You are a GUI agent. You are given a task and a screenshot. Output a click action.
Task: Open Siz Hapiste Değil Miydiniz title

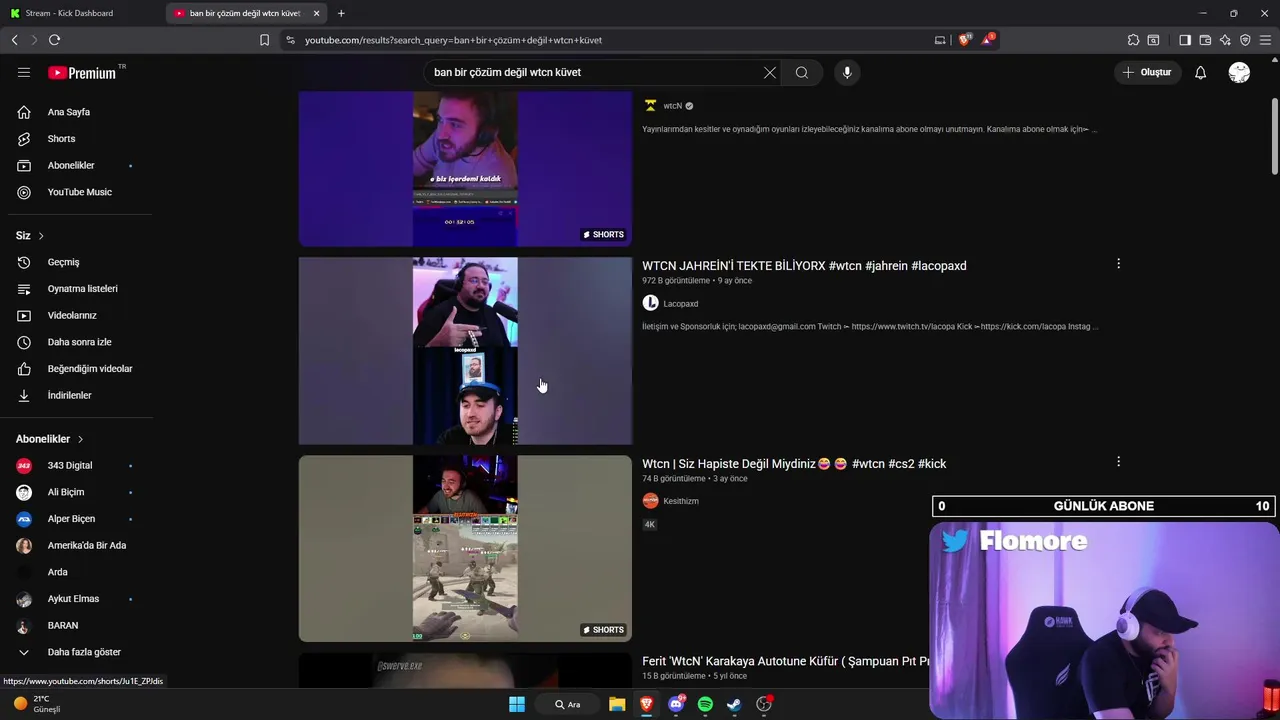point(794,464)
